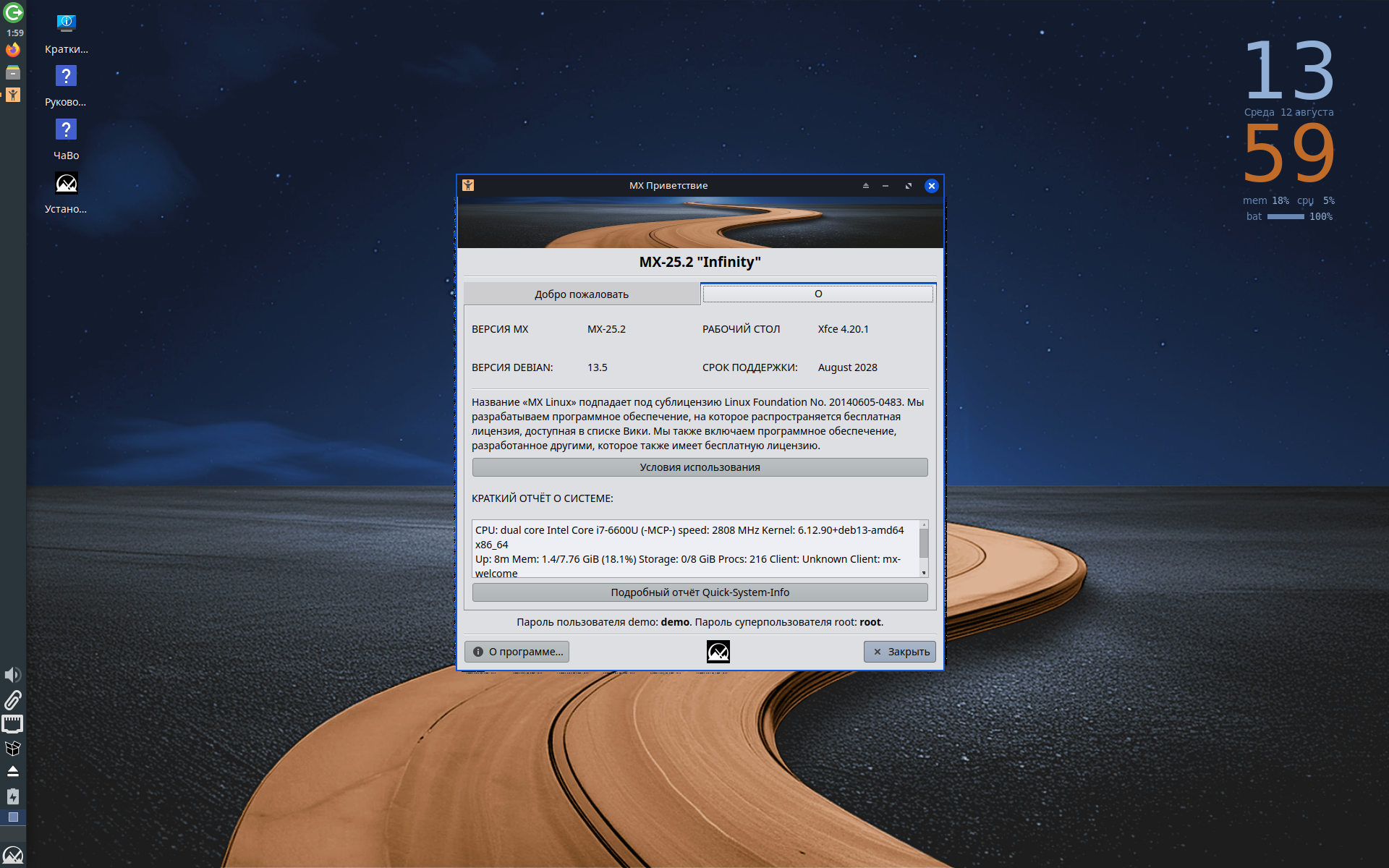The height and width of the screenshot is (868, 1389).
Task: Select the MX Welcome item in the panel taskbar
Action: click(13, 95)
